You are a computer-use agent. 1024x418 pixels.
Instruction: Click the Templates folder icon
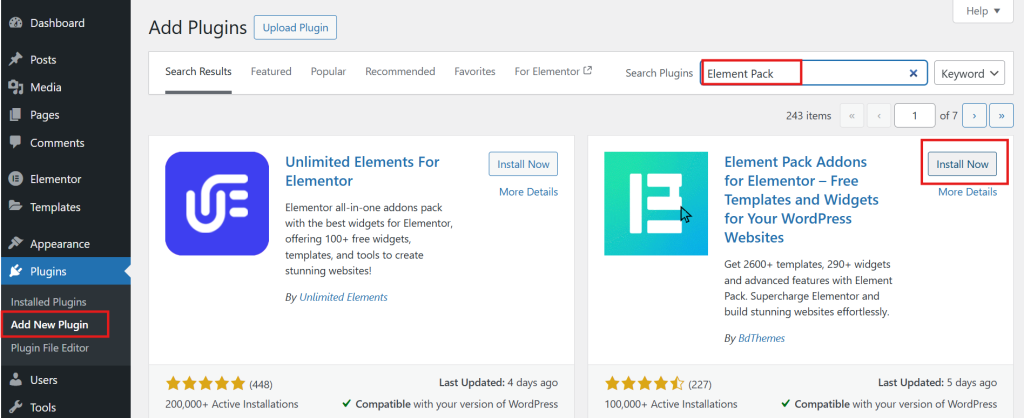[x=15, y=207]
